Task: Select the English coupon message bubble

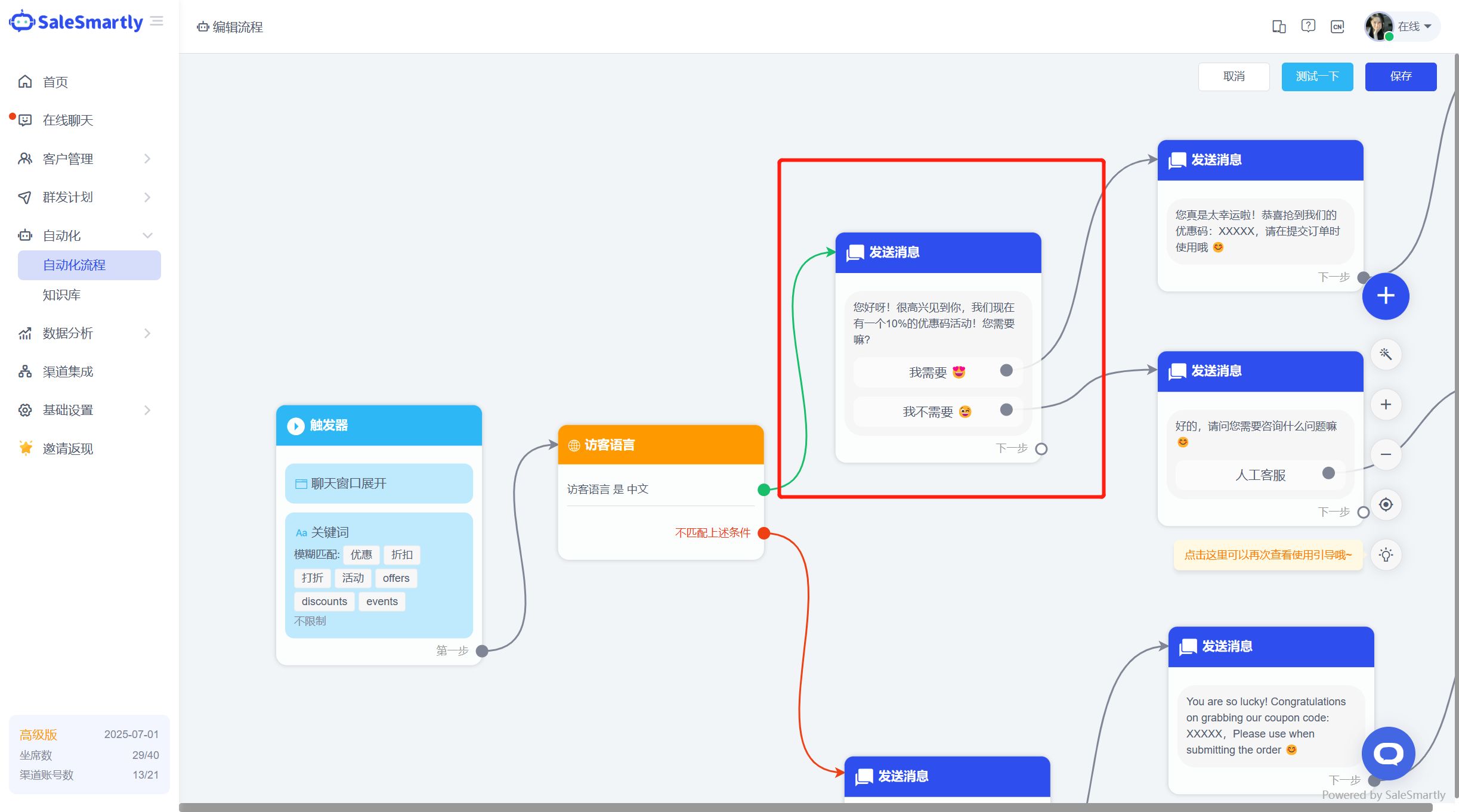Action: 1271,726
